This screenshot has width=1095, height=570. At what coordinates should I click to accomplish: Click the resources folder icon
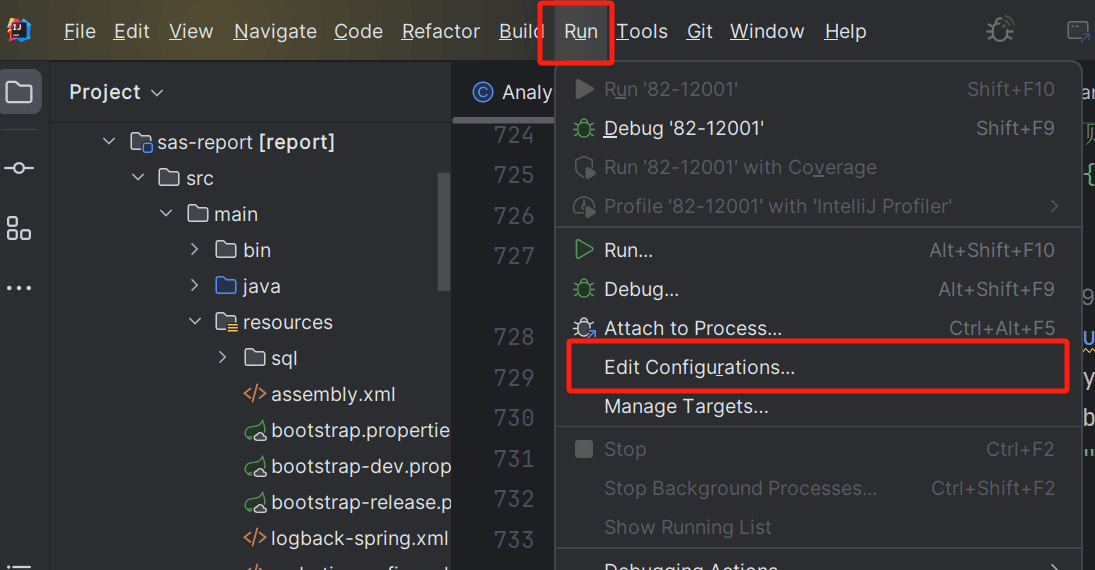226,322
